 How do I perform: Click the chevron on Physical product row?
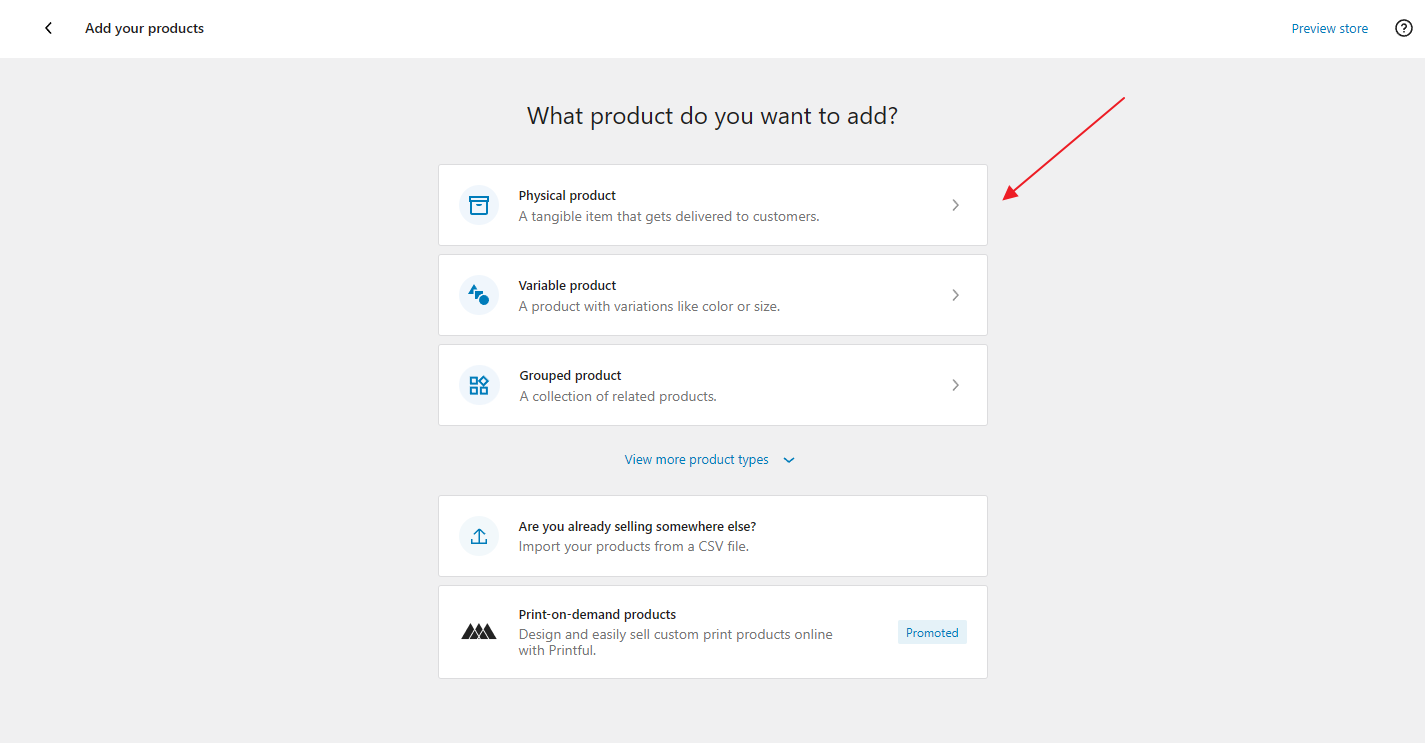coord(955,205)
